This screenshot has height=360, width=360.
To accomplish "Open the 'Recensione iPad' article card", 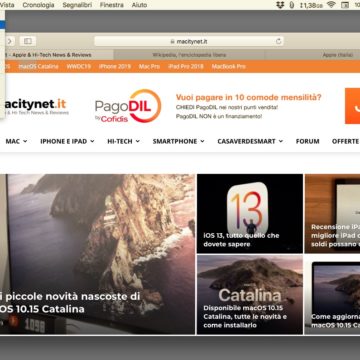I will tap(333, 213).
